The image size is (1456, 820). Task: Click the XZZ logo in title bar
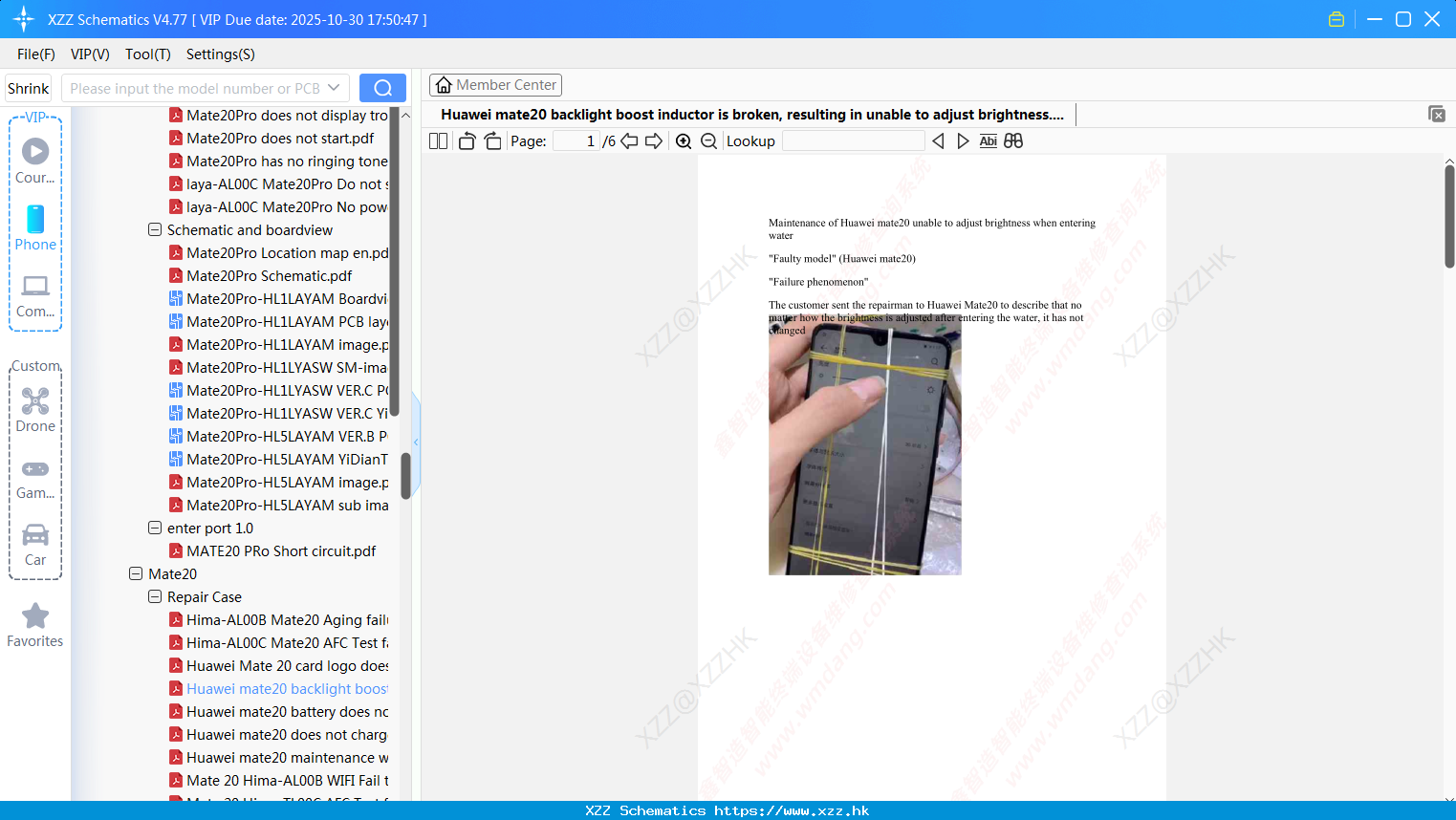(x=24, y=19)
